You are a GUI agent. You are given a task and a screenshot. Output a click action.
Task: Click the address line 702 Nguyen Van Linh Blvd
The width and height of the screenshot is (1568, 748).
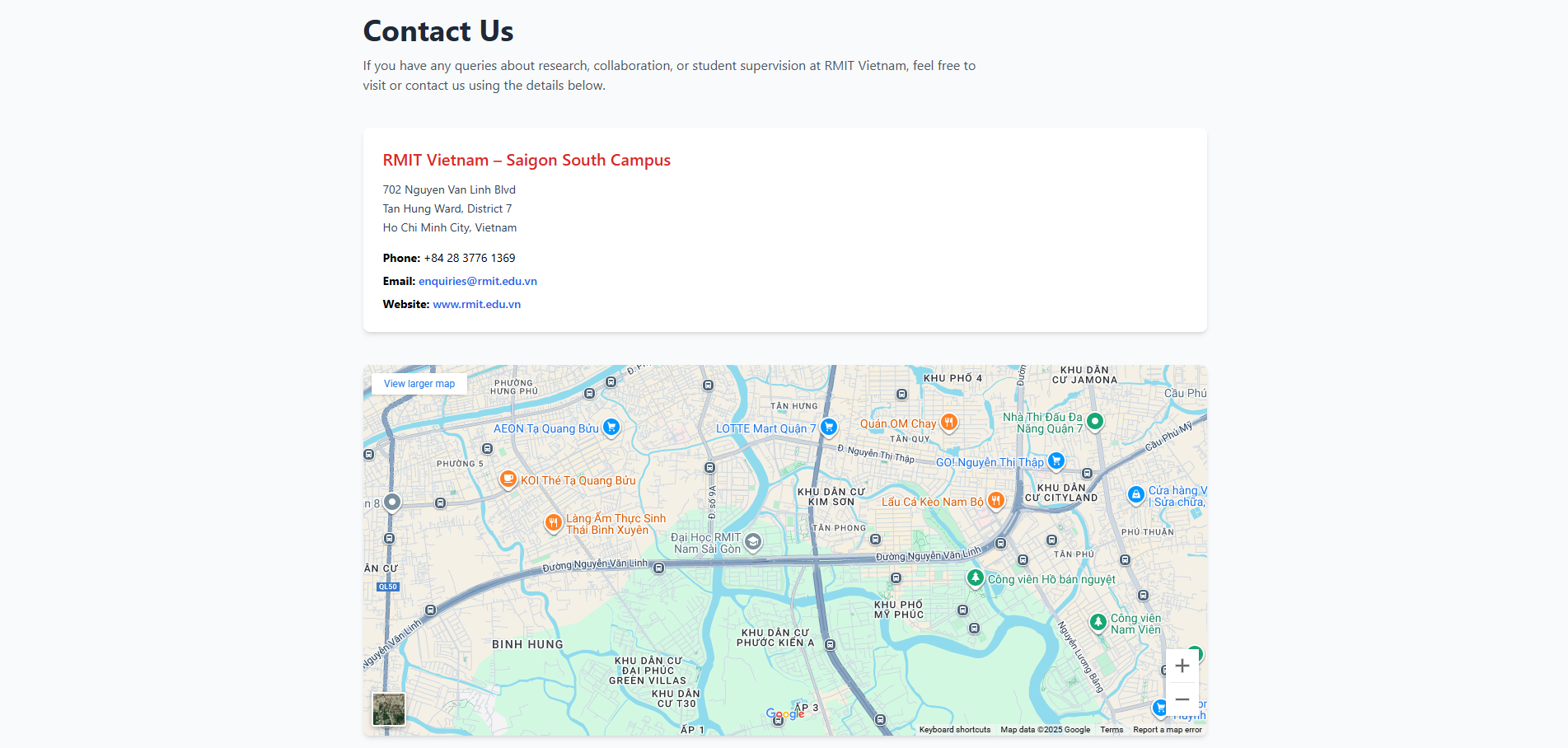pyautogui.click(x=449, y=189)
